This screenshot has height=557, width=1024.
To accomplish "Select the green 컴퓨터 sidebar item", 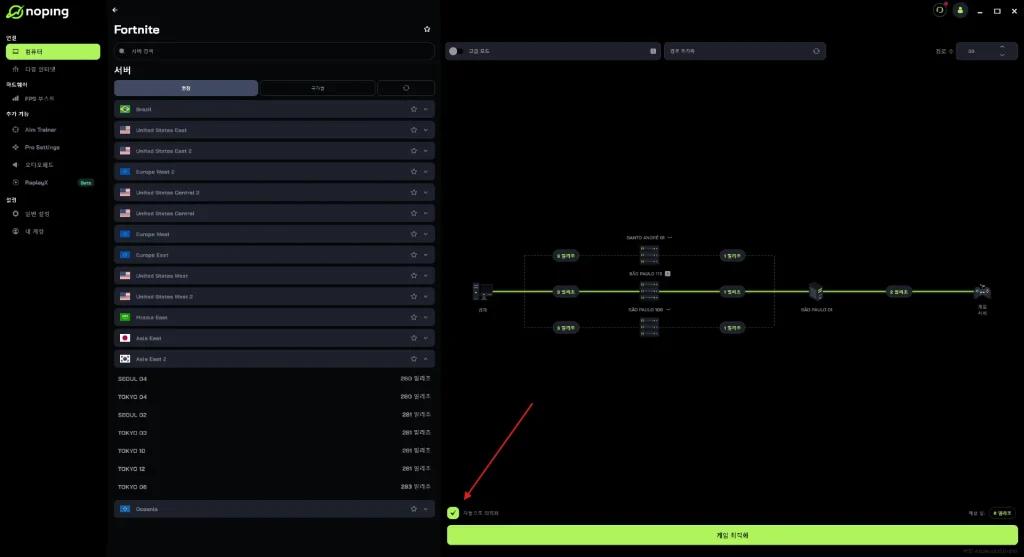I will [53, 52].
